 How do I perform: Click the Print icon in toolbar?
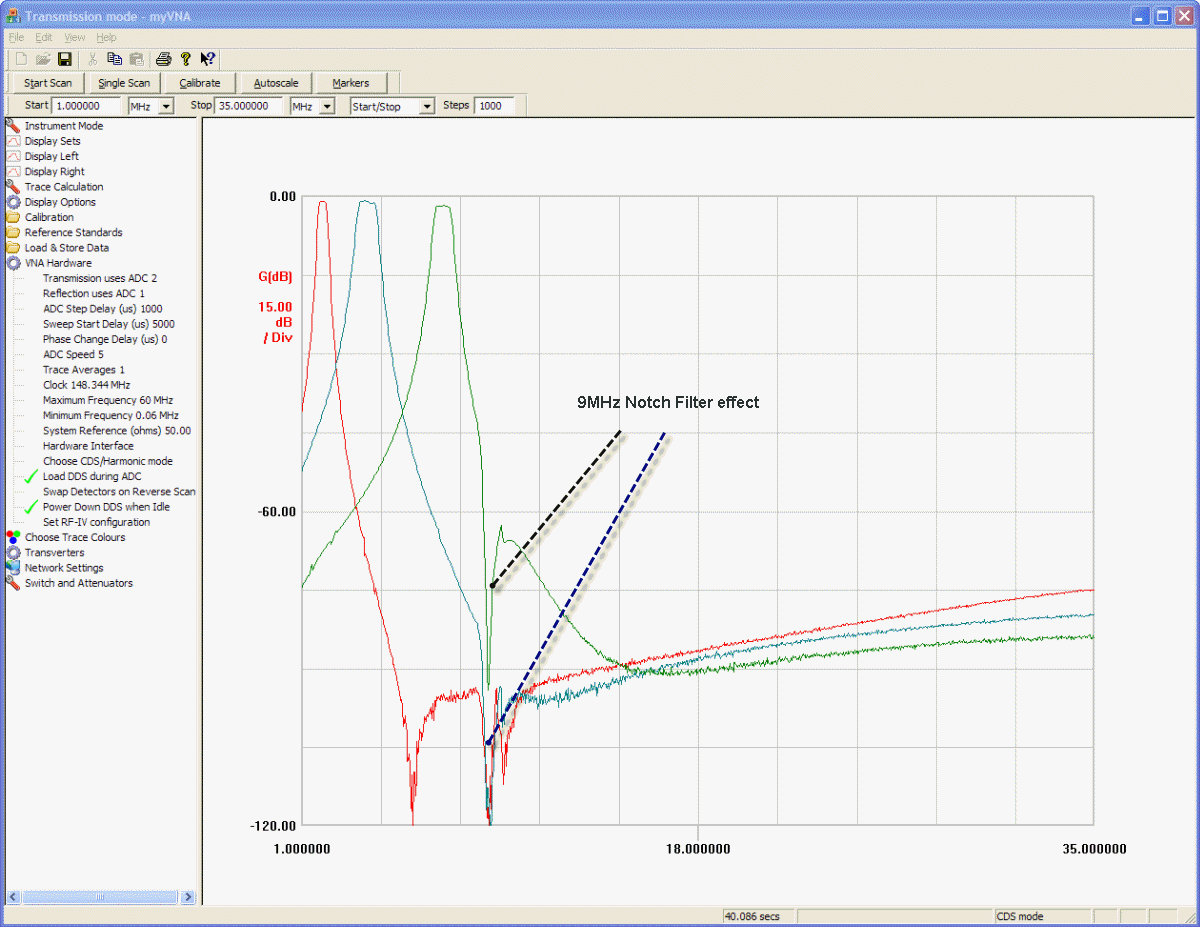(x=163, y=59)
